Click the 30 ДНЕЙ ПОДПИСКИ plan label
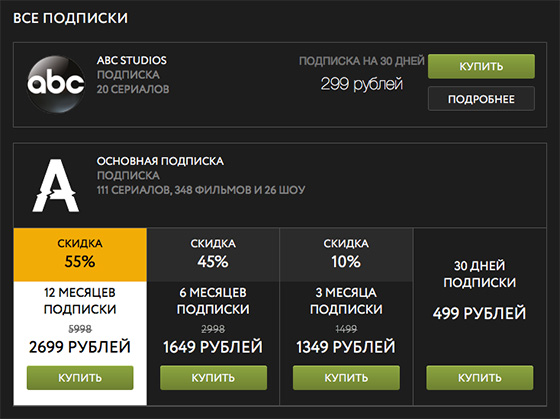Image resolution: width=560 pixels, height=419 pixels. 479,274
